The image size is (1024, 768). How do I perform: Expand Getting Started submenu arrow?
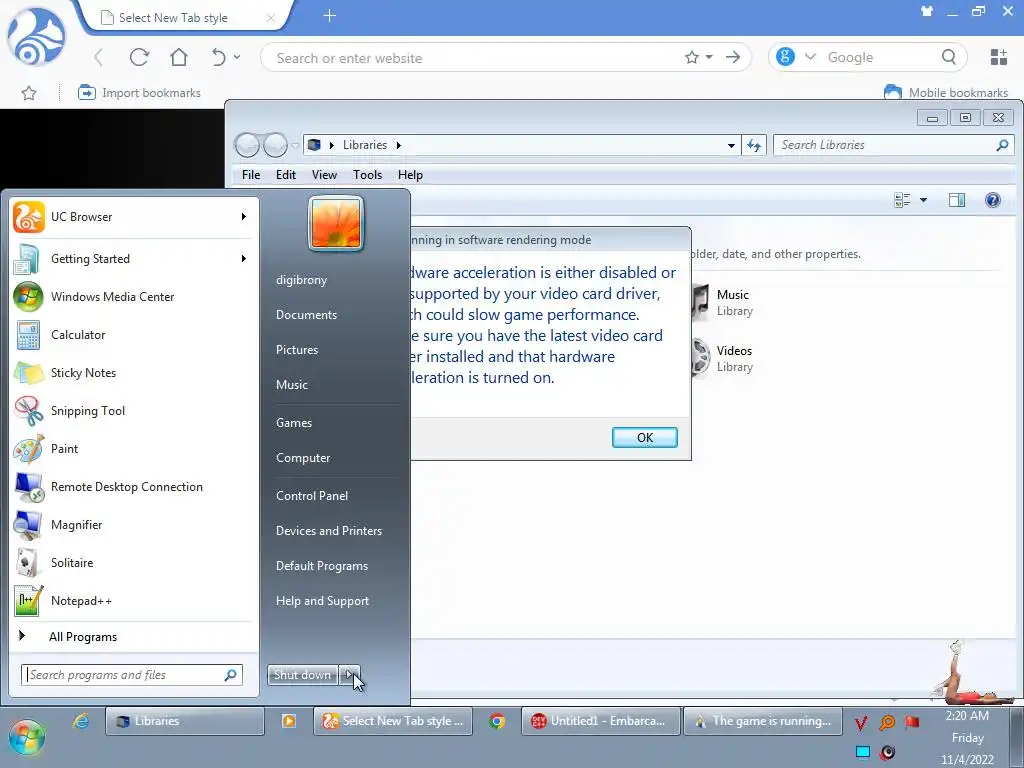[x=244, y=259]
